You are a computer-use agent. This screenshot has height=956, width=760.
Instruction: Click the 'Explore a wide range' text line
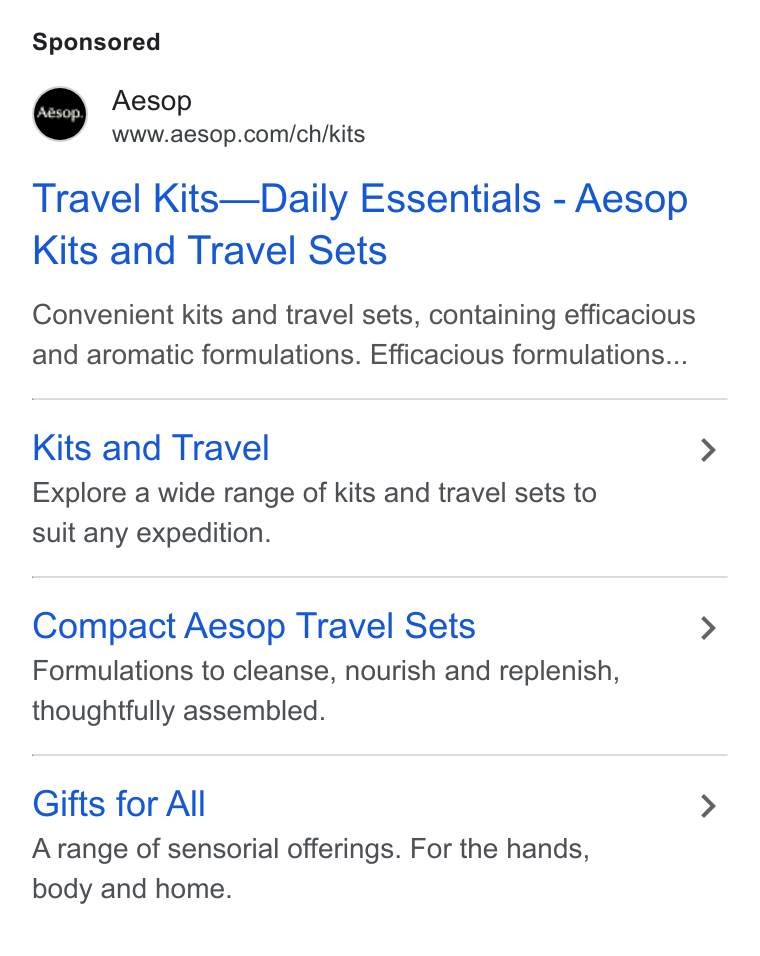[x=314, y=493]
